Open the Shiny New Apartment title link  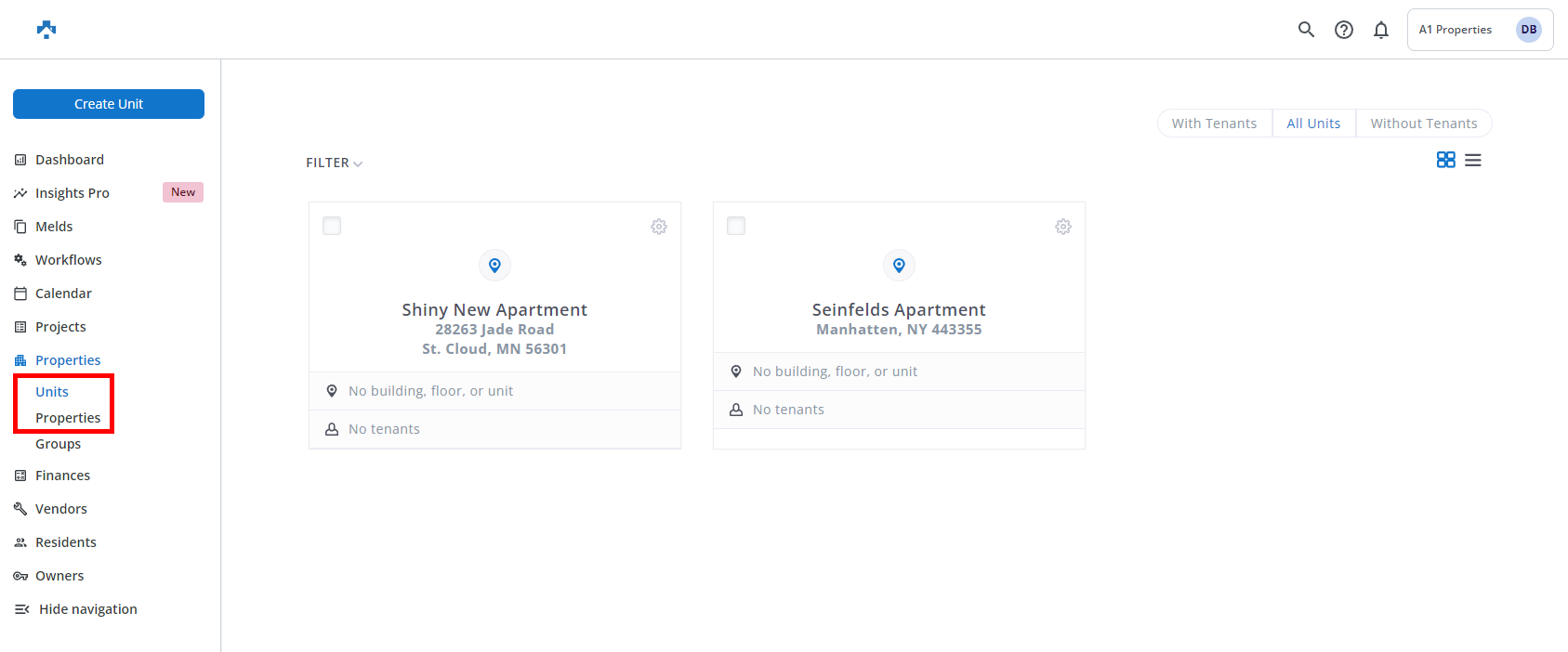[x=494, y=310]
